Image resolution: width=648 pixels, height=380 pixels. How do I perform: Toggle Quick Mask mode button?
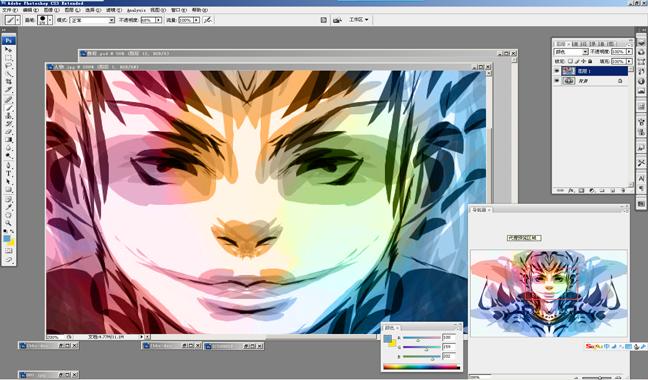click(x=8, y=251)
